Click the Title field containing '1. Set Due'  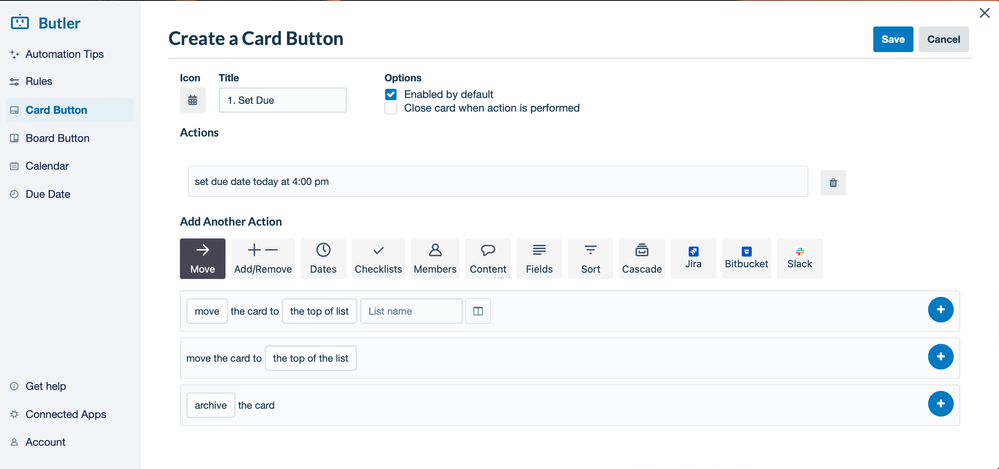tap(283, 101)
